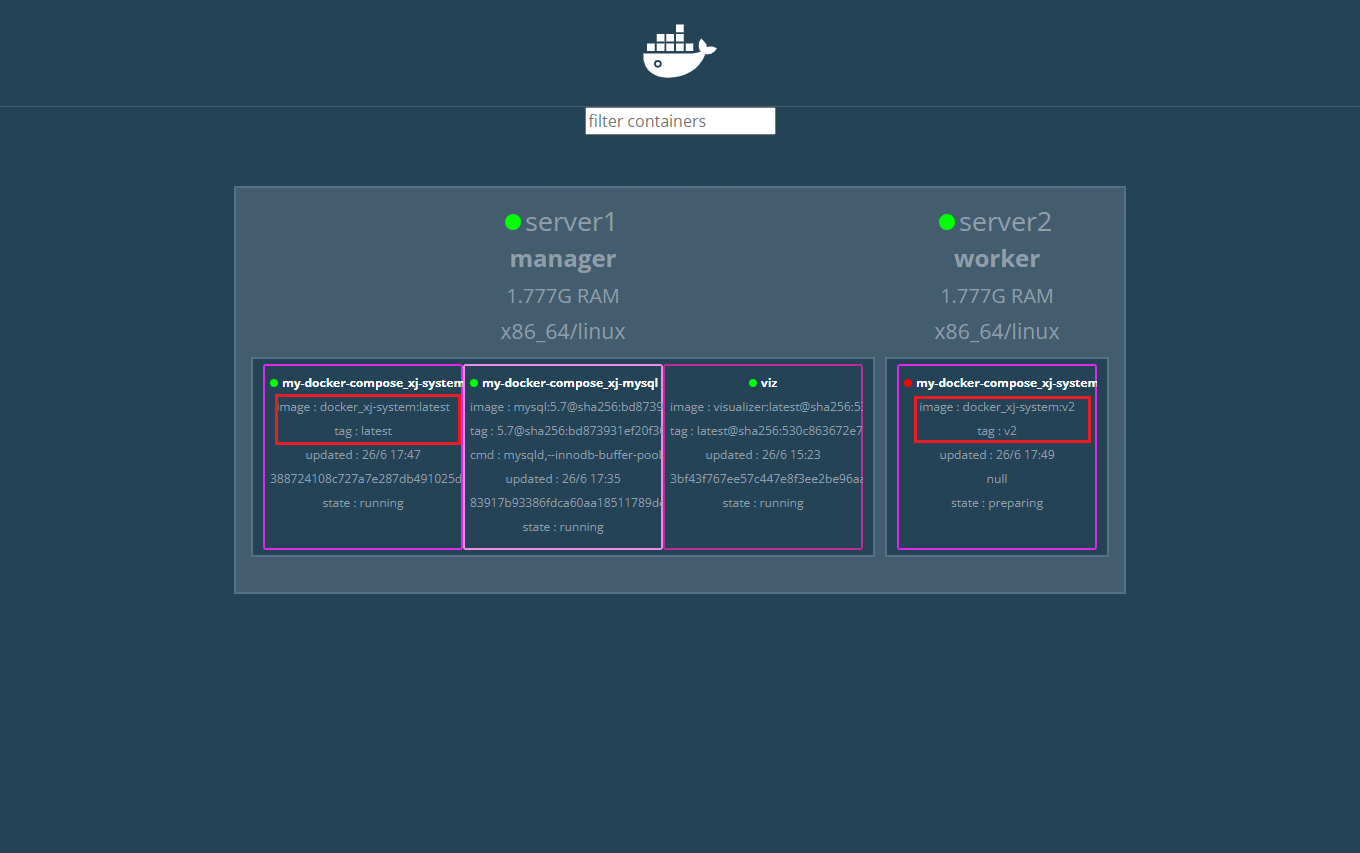Click the manager role label
Image resolution: width=1360 pixels, height=853 pixels.
pyautogui.click(x=563, y=259)
